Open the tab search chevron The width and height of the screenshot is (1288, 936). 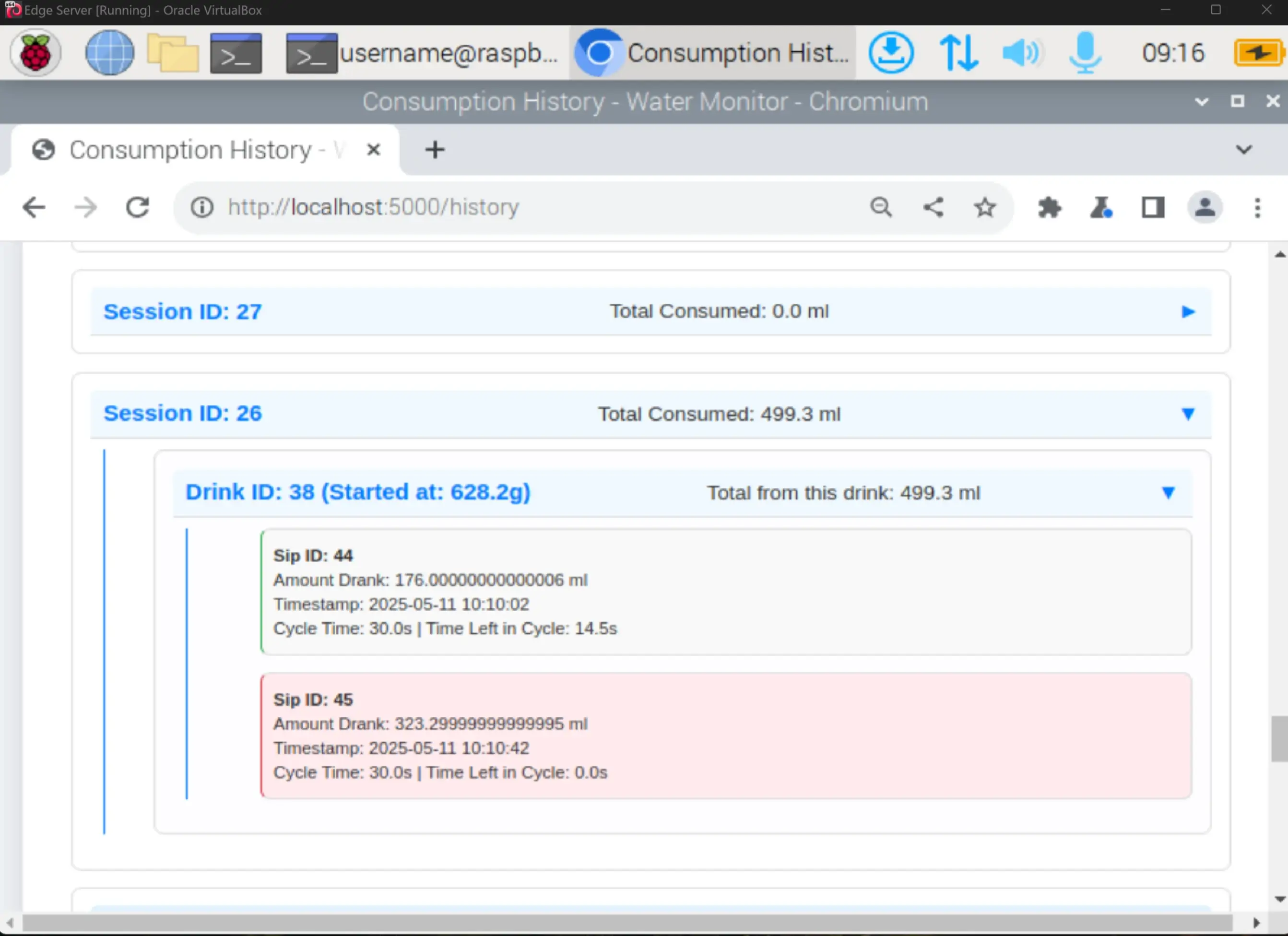(x=1244, y=150)
